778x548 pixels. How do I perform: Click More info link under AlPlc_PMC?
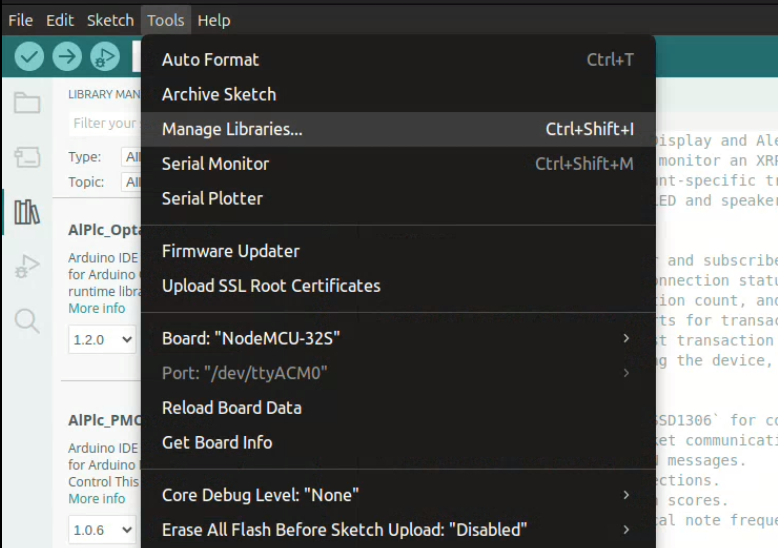tap(97, 498)
